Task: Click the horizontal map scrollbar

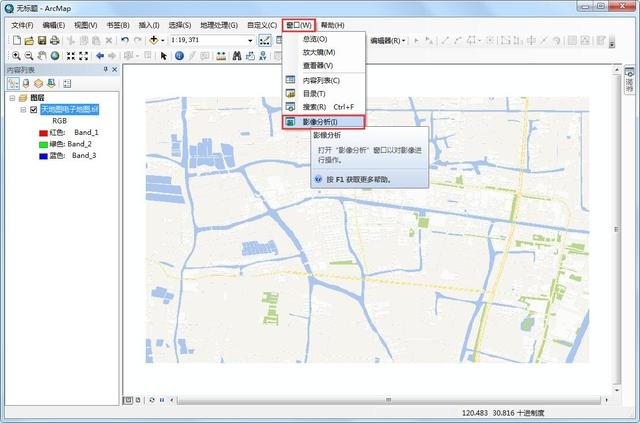Action: tap(389, 400)
